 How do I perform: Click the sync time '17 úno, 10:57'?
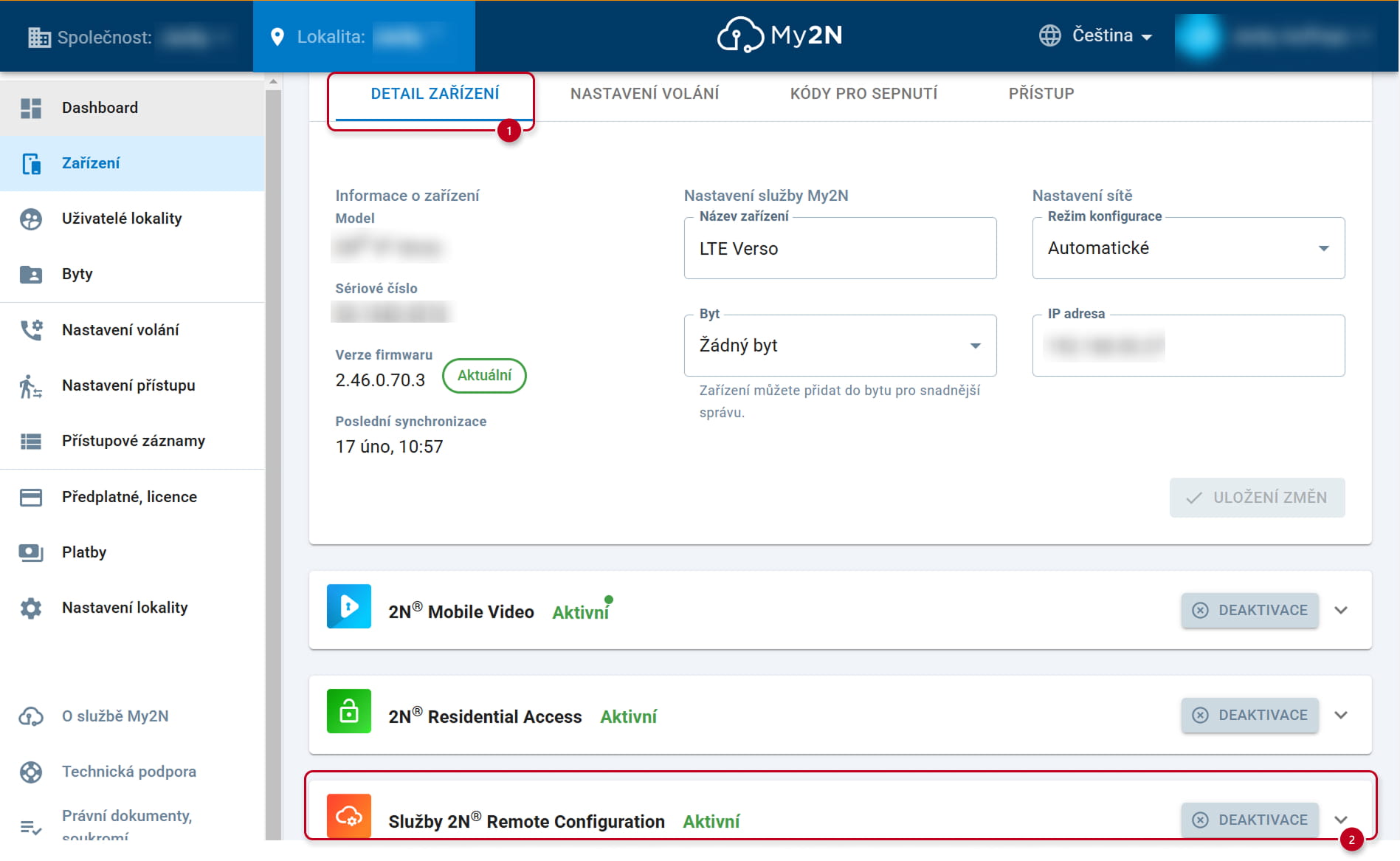[389, 447]
